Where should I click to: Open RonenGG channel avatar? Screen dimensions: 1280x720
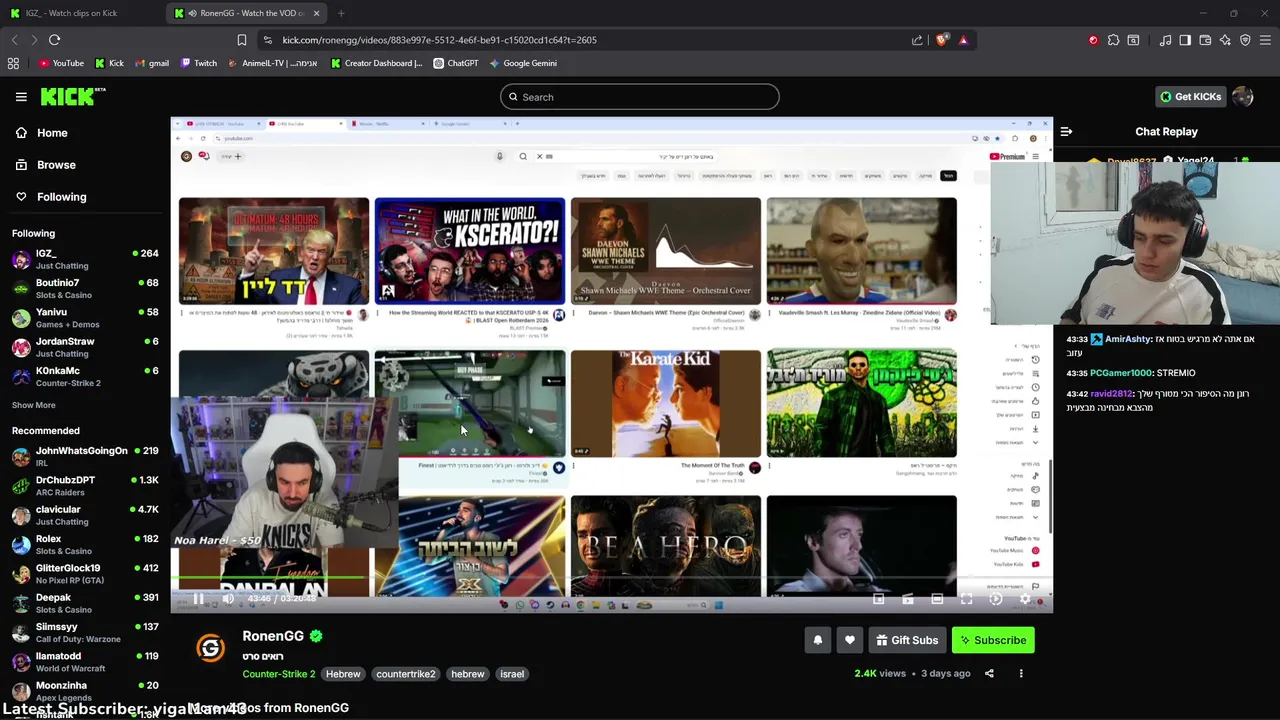(x=210, y=648)
